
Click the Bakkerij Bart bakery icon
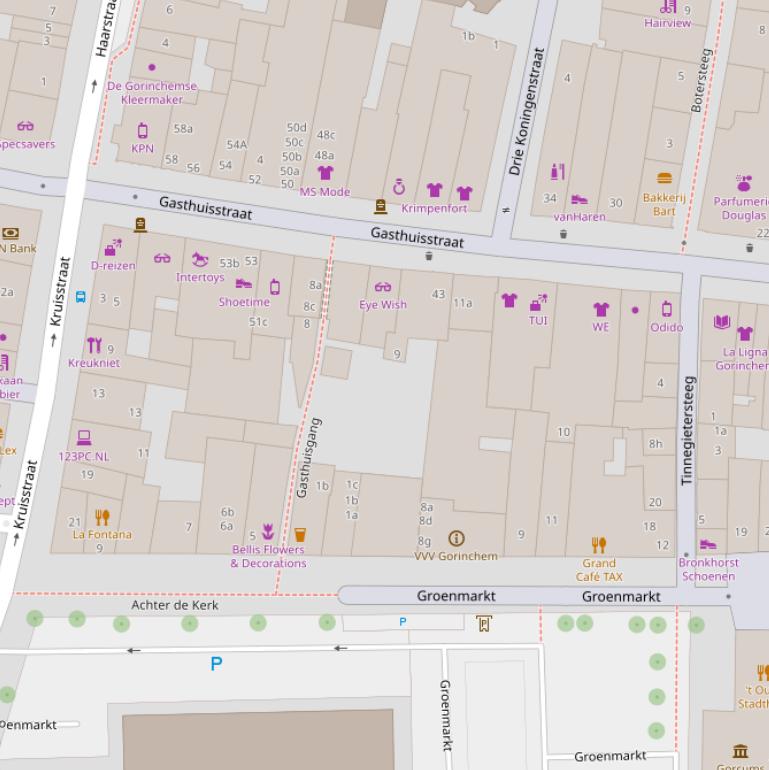[x=664, y=179]
